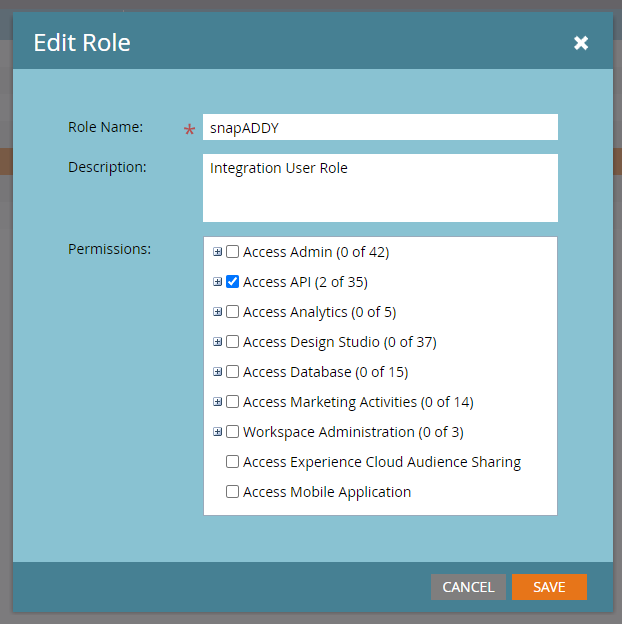This screenshot has width=622, height=624.
Task: Click the Role Name input field
Action: click(380, 127)
